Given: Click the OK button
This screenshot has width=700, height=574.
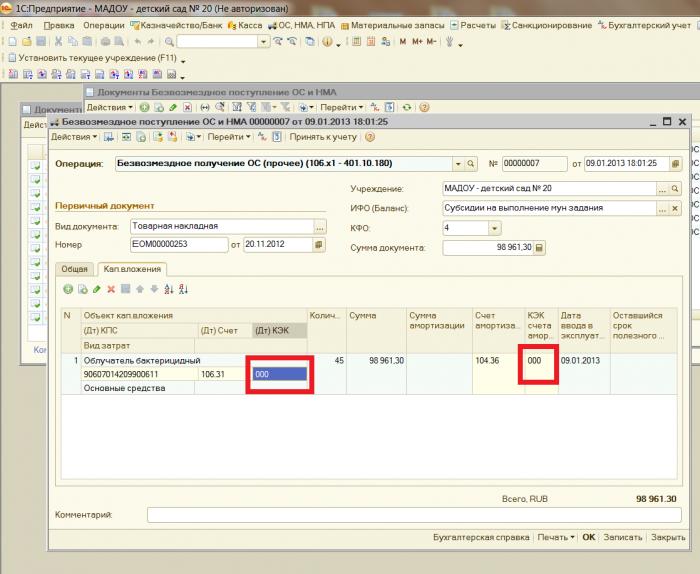Looking at the screenshot, I should [x=588, y=537].
